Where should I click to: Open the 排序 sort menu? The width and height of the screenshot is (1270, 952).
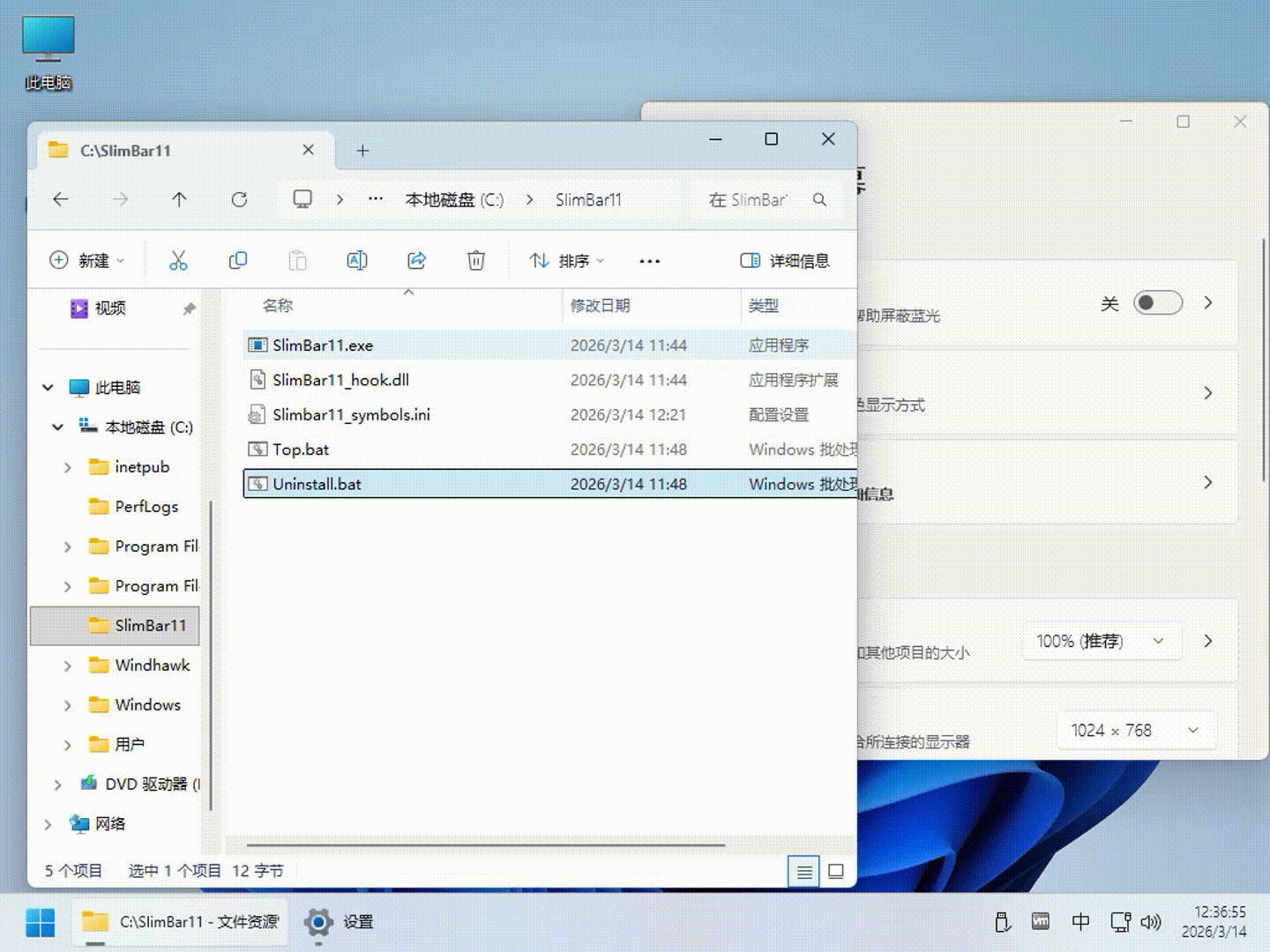coord(566,261)
